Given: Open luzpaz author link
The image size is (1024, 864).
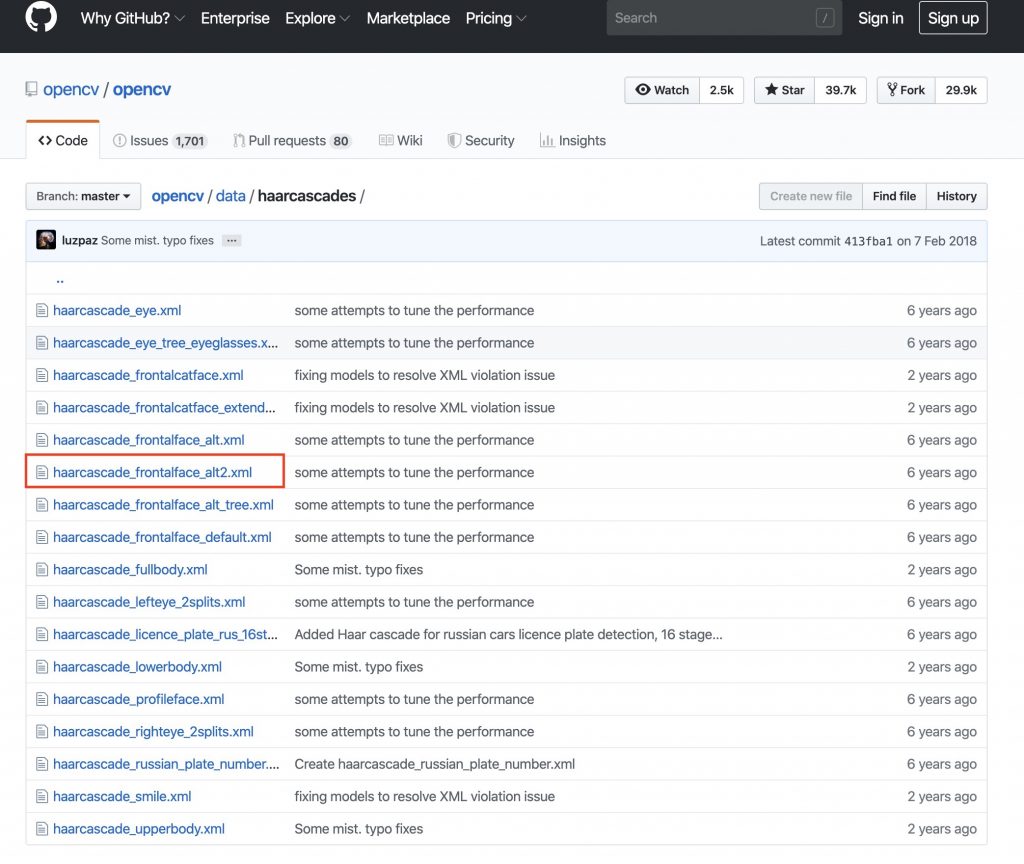Looking at the screenshot, I should tap(80, 240).
